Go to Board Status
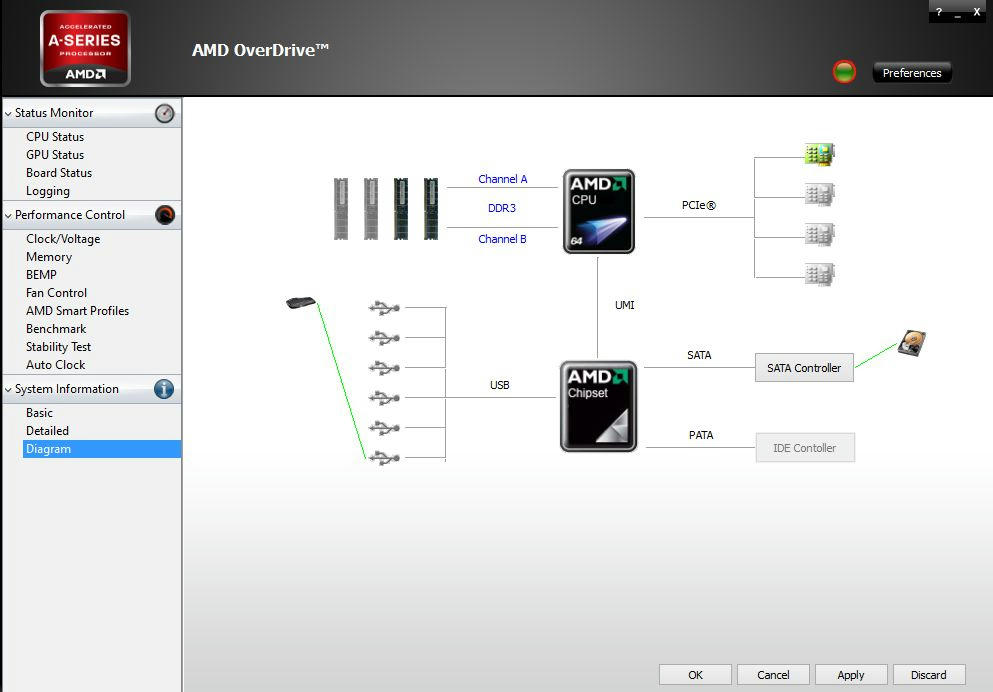Screen dimensions: 993x692 59,173
